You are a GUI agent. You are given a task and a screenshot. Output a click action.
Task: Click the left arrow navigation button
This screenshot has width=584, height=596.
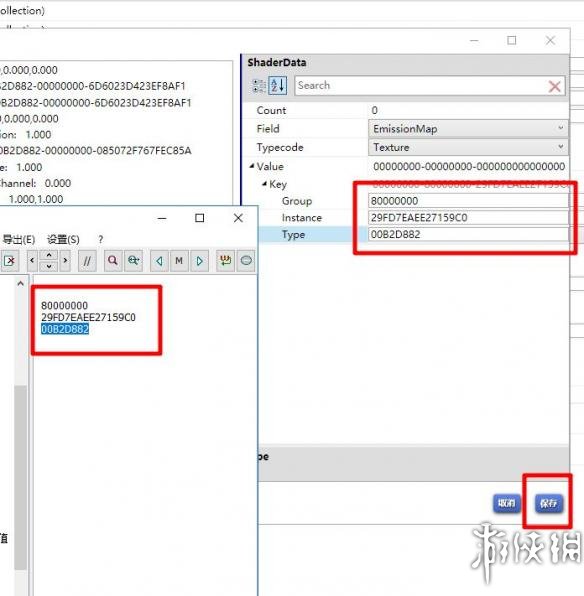point(32,261)
